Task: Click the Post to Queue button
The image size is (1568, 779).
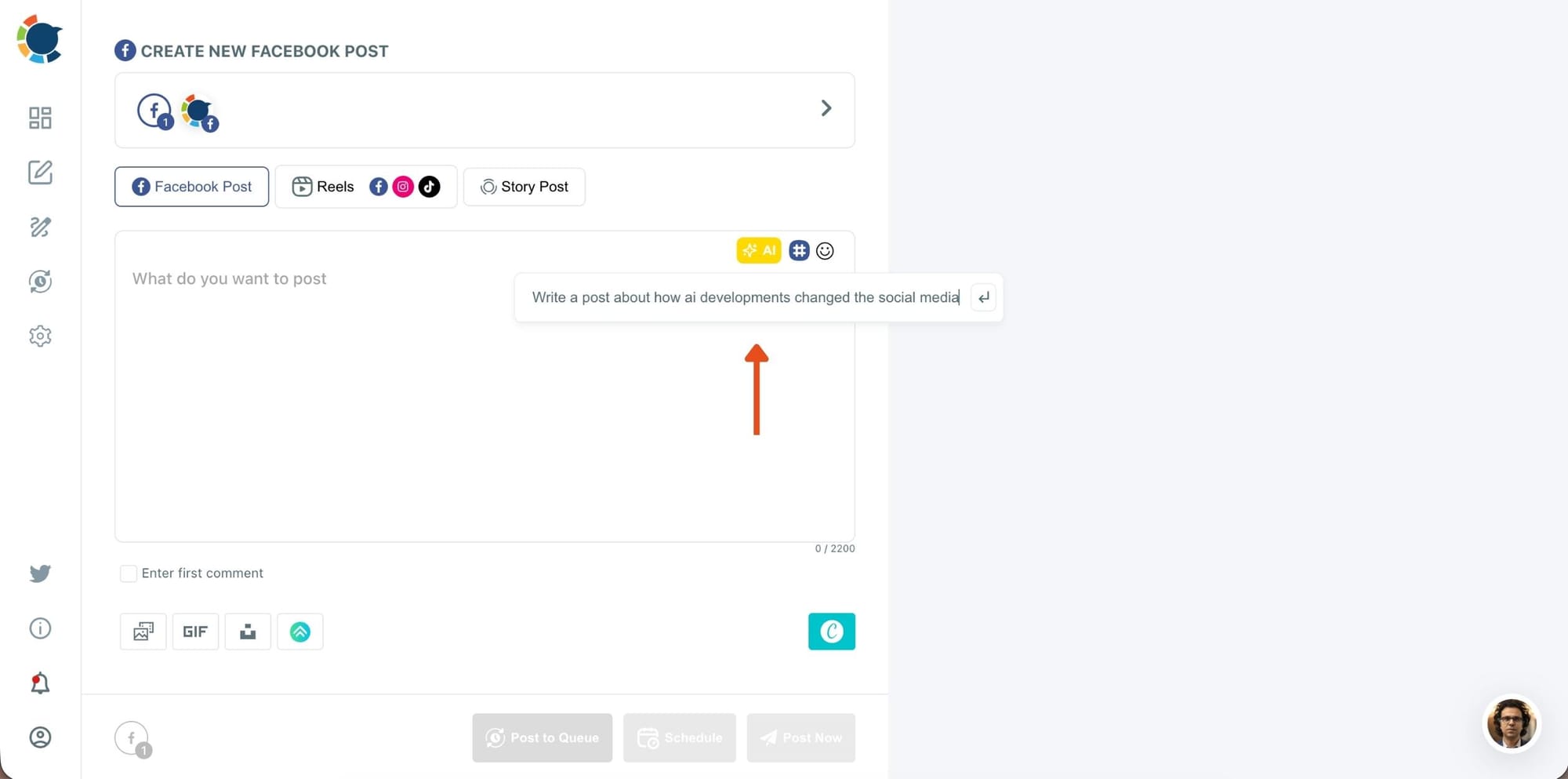Action: click(542, 737)
